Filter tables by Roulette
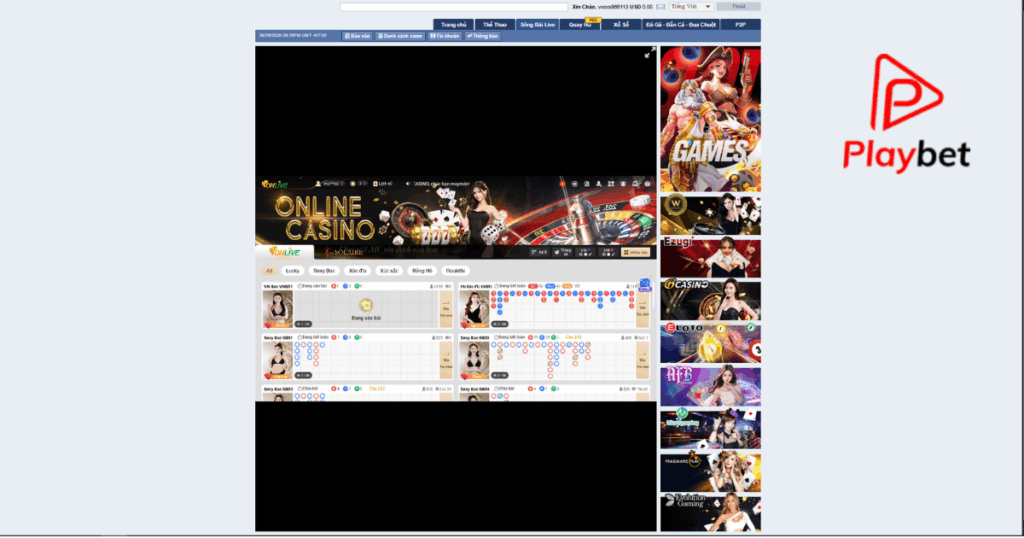 pyautogui.click(x=455, y=270)
